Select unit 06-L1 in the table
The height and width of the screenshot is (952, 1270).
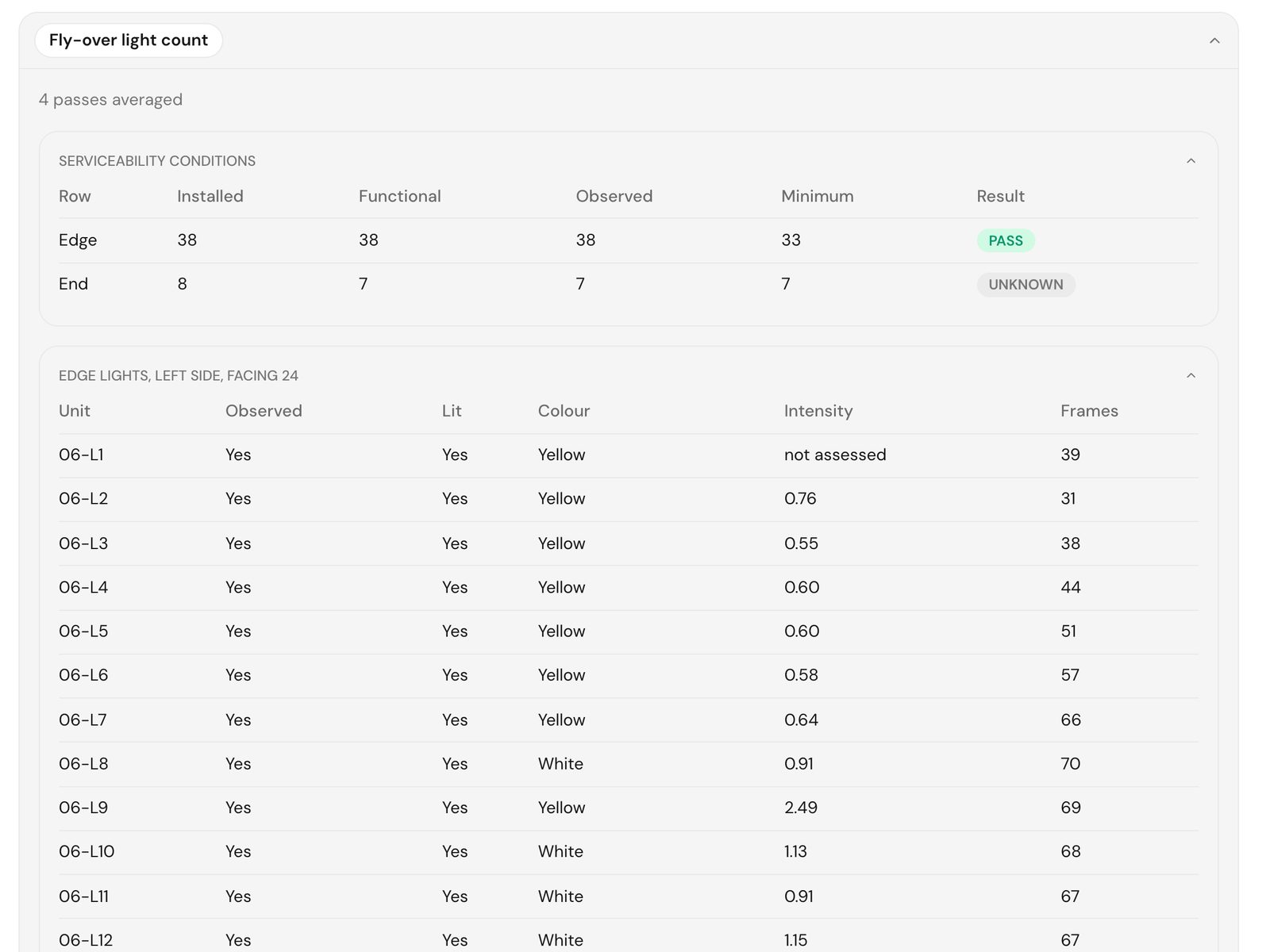pyautogui.click(x=81, y=455)
